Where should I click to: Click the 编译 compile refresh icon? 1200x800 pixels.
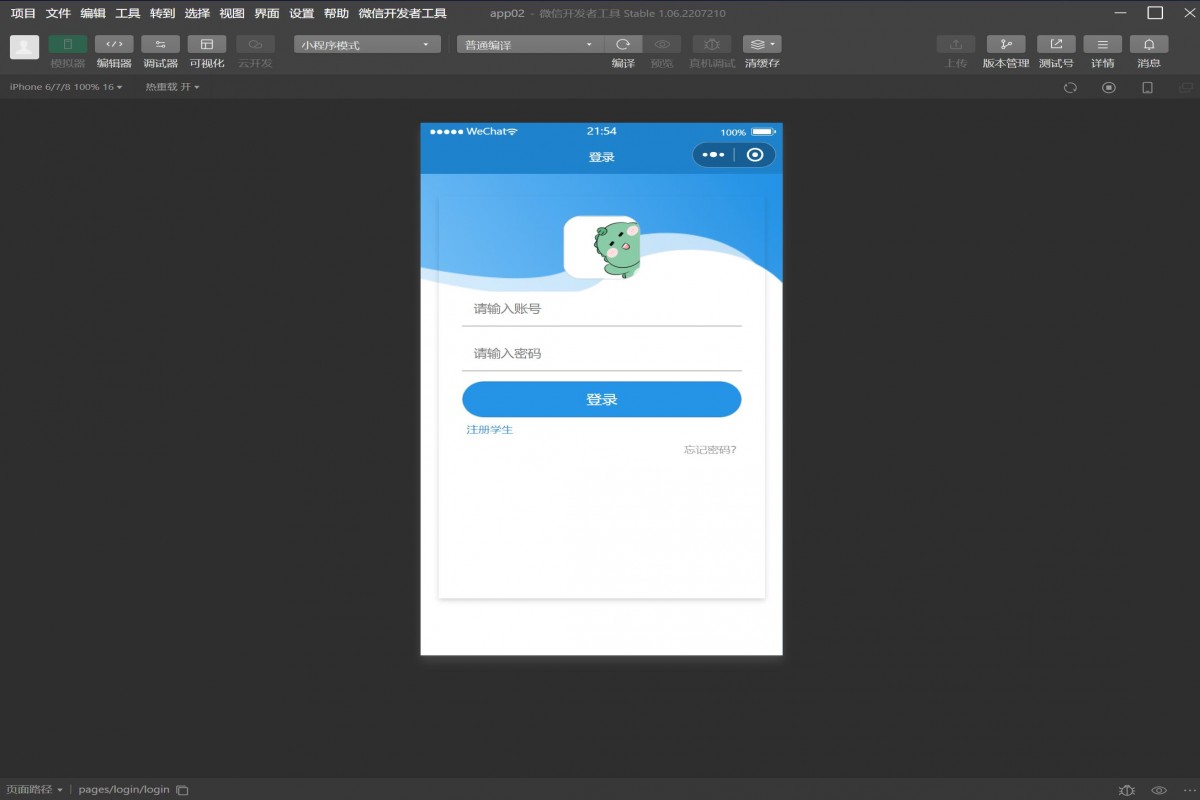[x=623, y=45]
